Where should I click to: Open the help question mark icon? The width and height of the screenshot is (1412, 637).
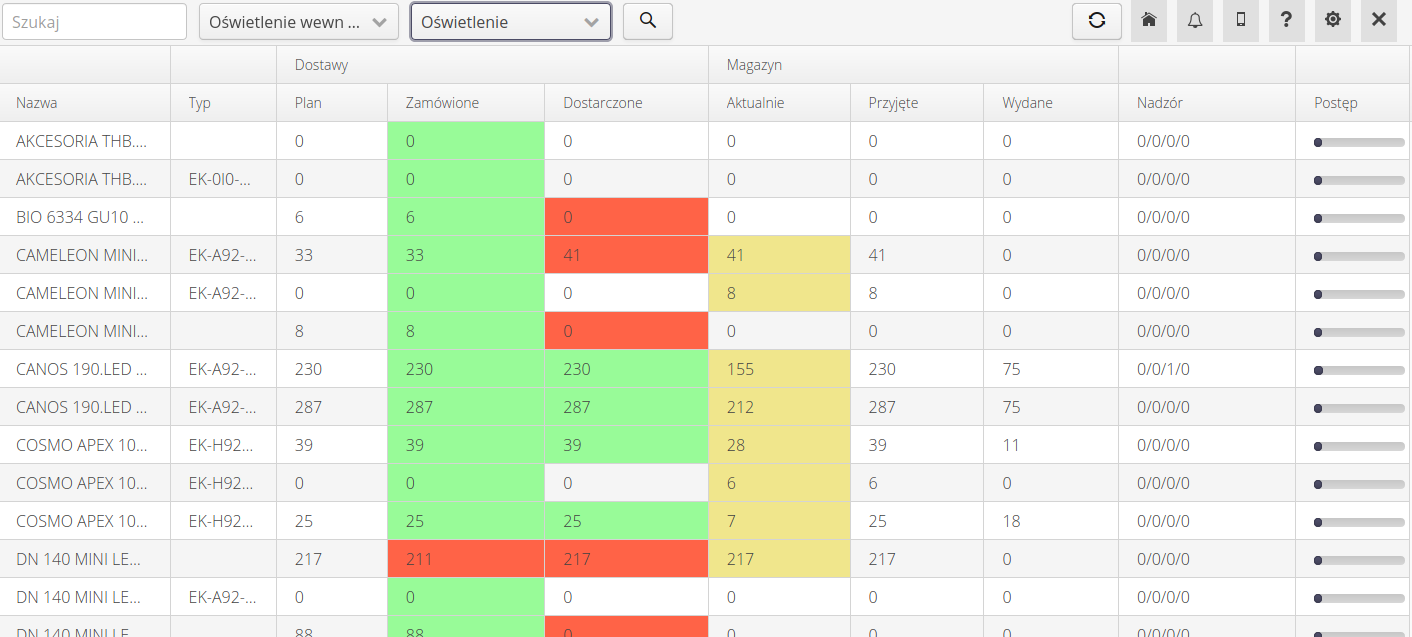point(1287,21)
